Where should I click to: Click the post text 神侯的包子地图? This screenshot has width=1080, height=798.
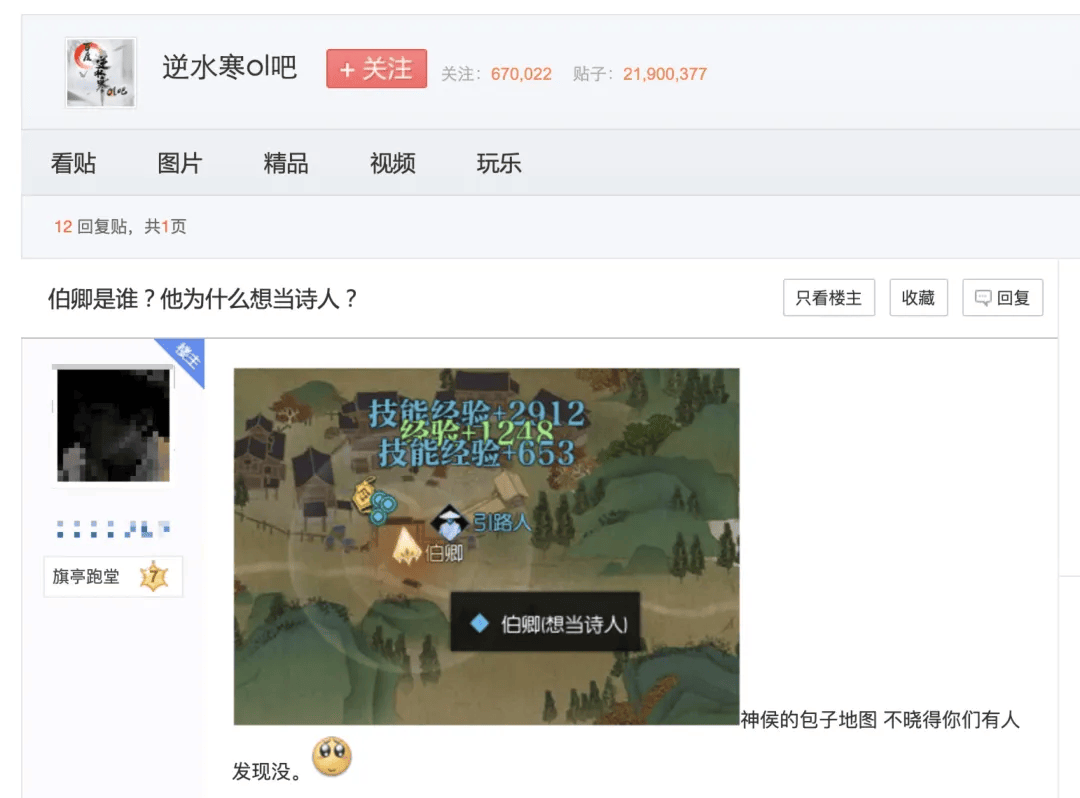pyautogui.click(x=809, y=720)
